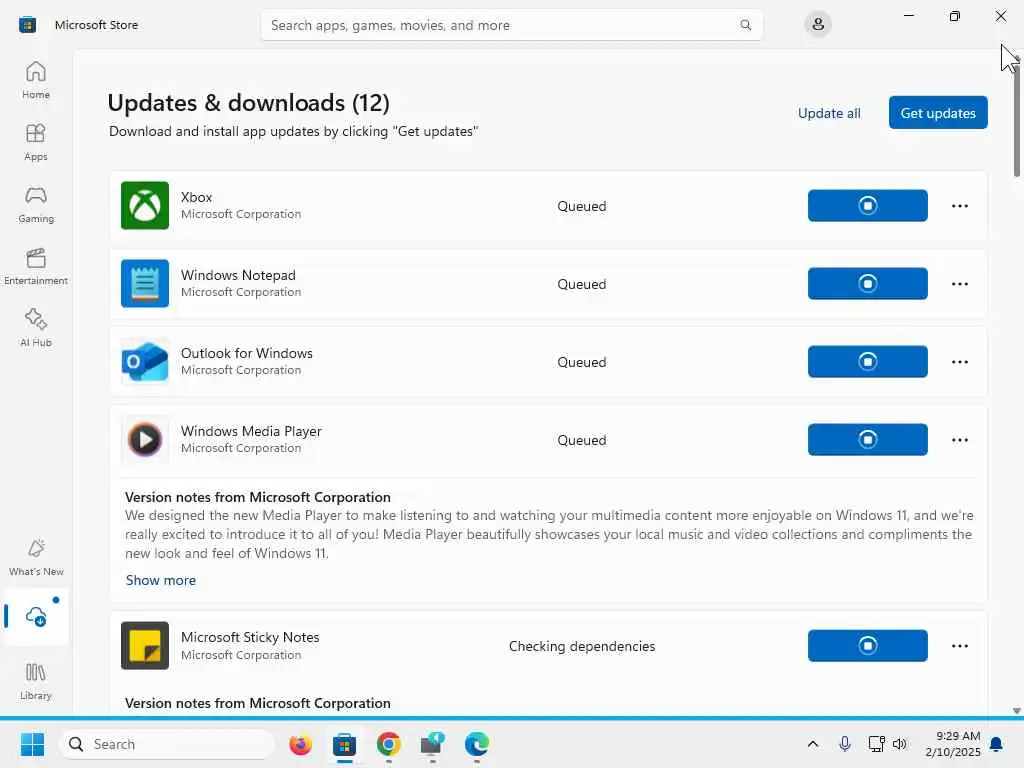This screenshot has height=768, width=1024.
Task: Stop the queued Windows Media Player update
Action: [x=867, y=440]
